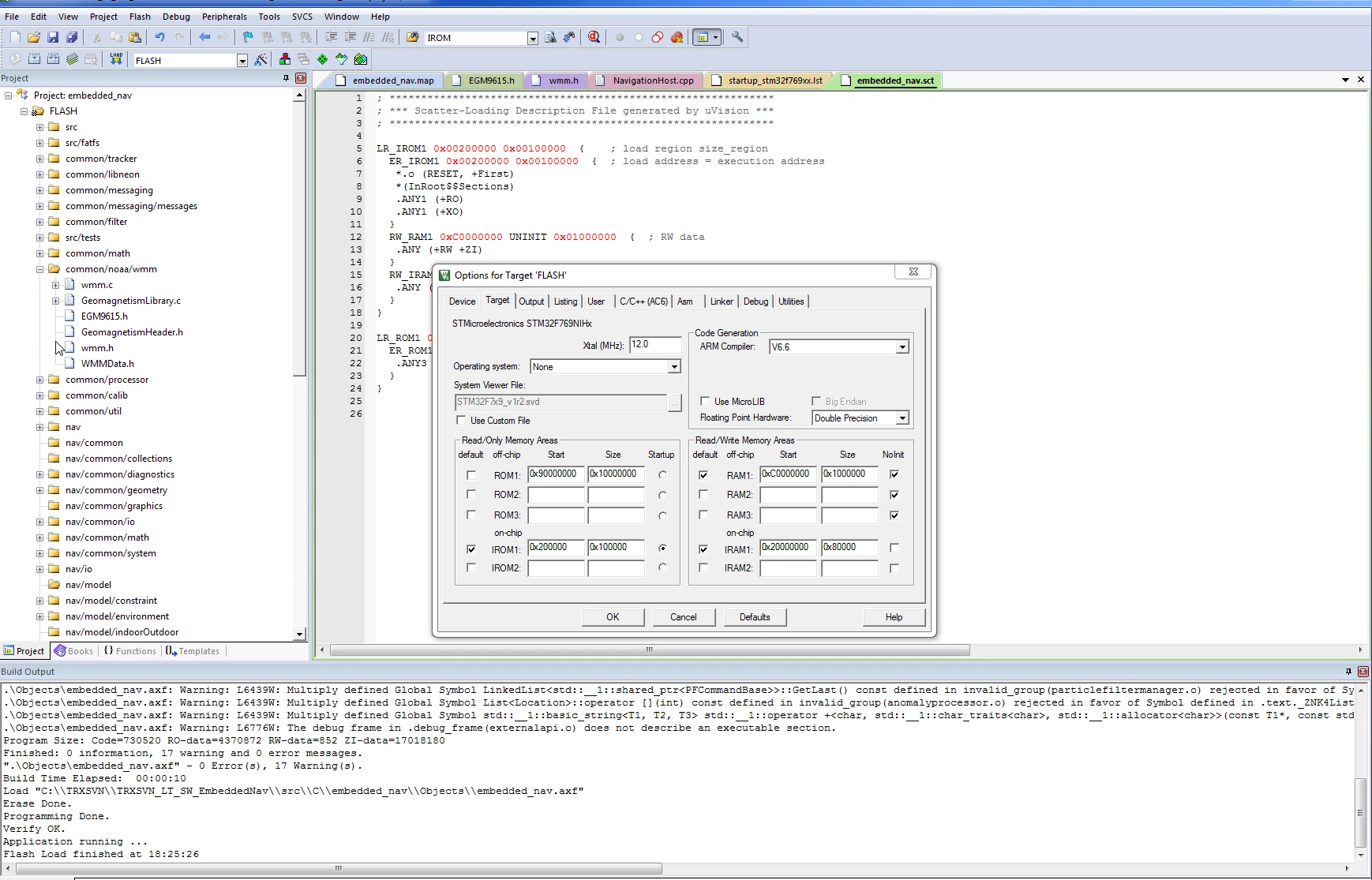Click the File Extensions and Books icon
Screen dimensions: 1372x880
[285, 59]
